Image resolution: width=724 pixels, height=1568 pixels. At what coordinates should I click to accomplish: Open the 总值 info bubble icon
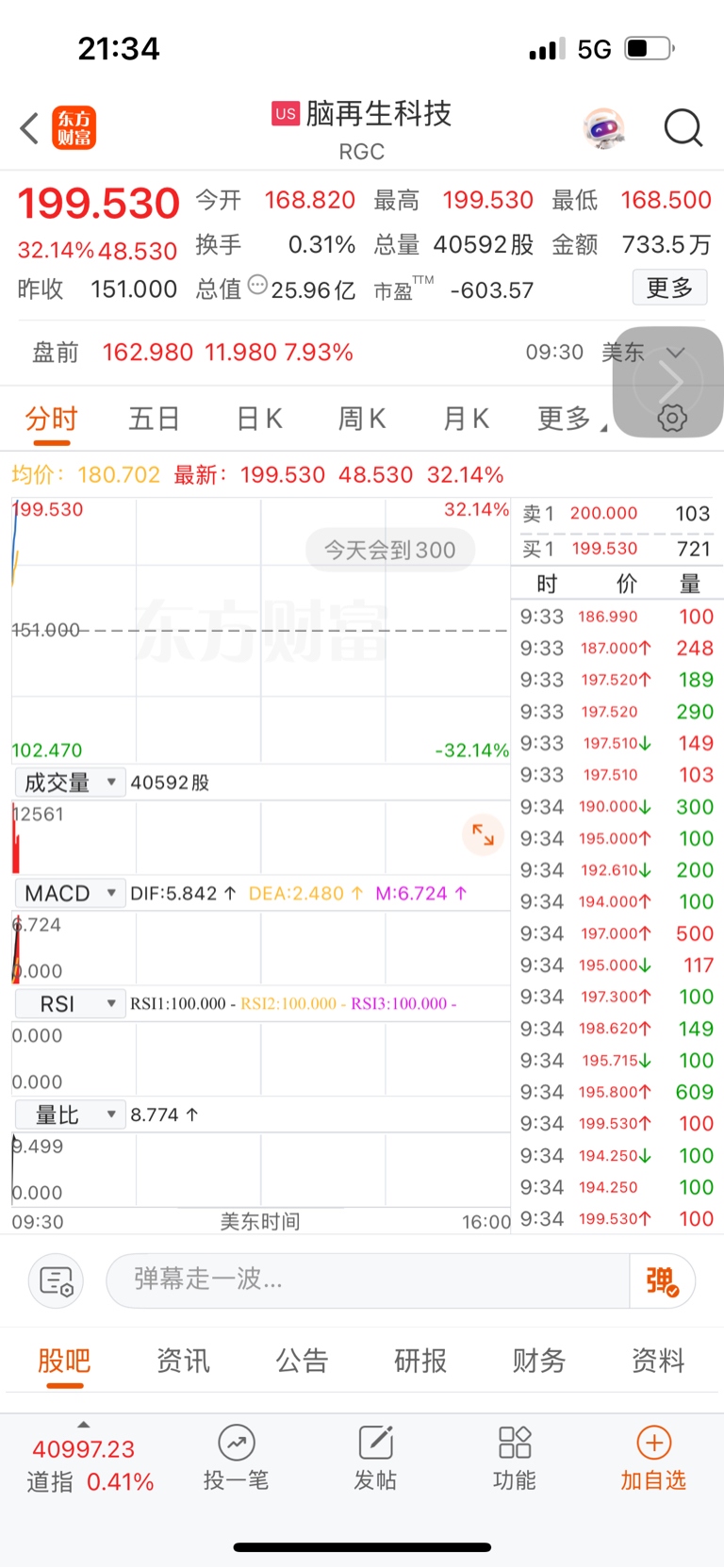tap(257, 285)
